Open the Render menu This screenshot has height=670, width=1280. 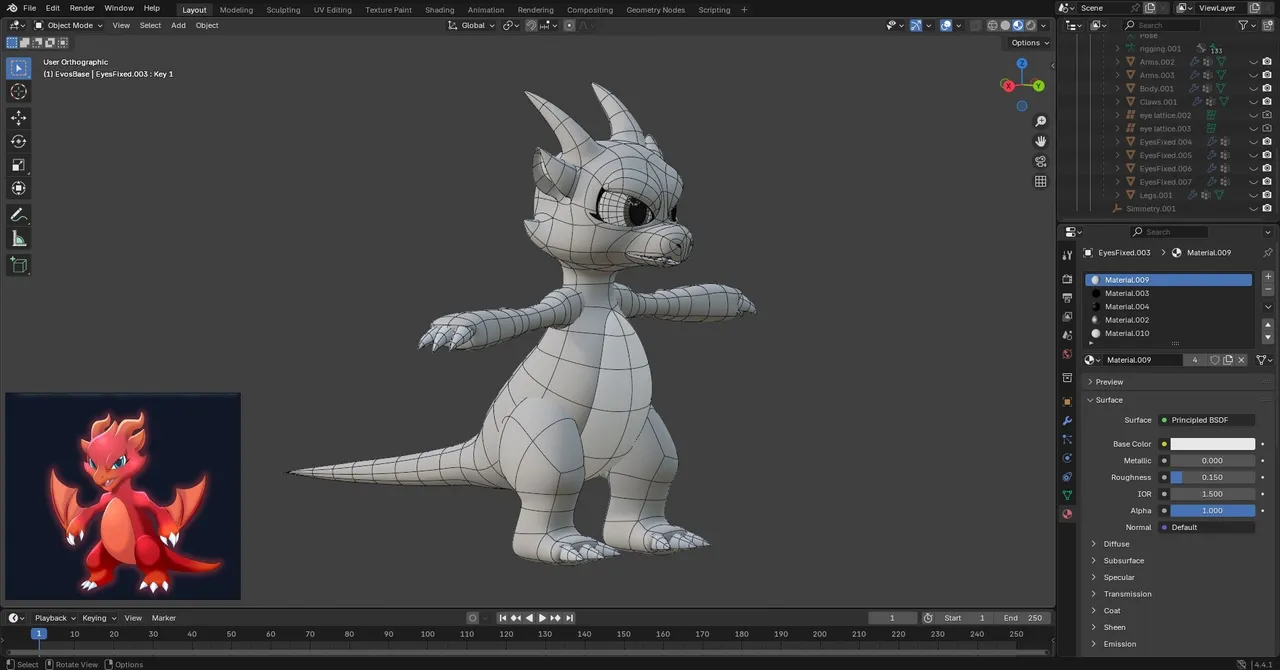pyautogui.click(x=82, y=8)
